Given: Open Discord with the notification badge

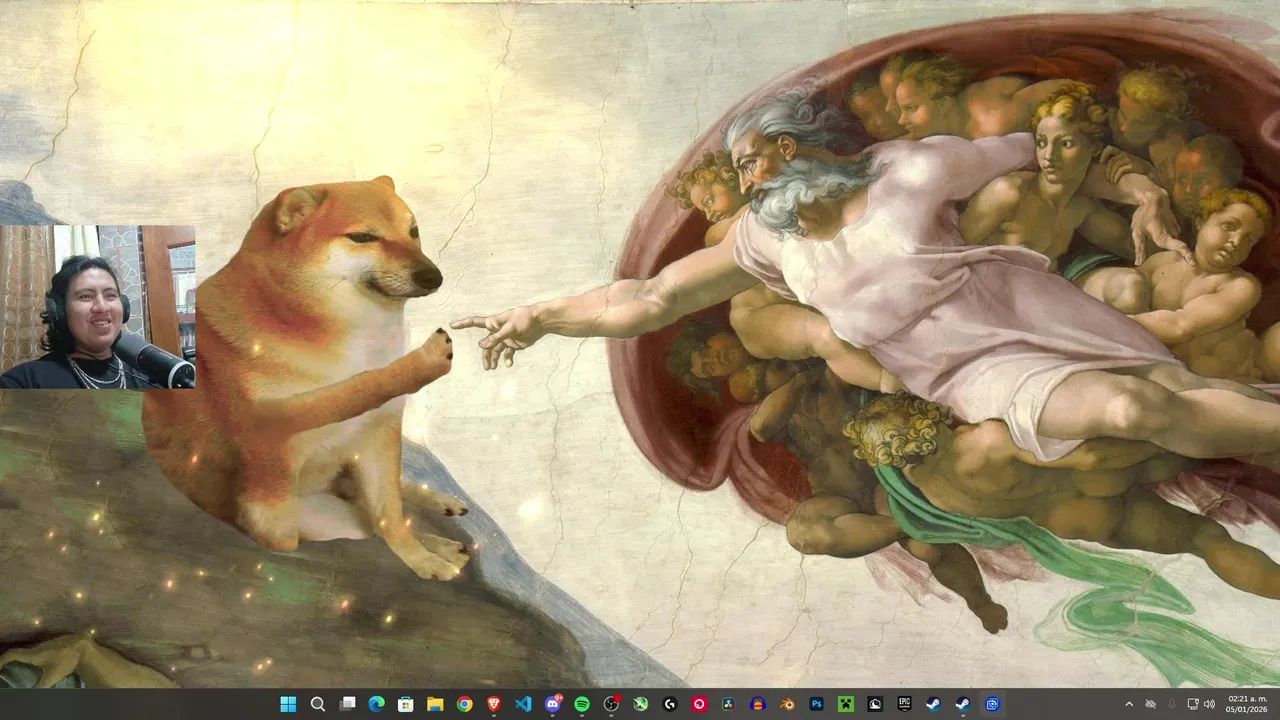Looking at the screenshot, I should pos(553,704).
